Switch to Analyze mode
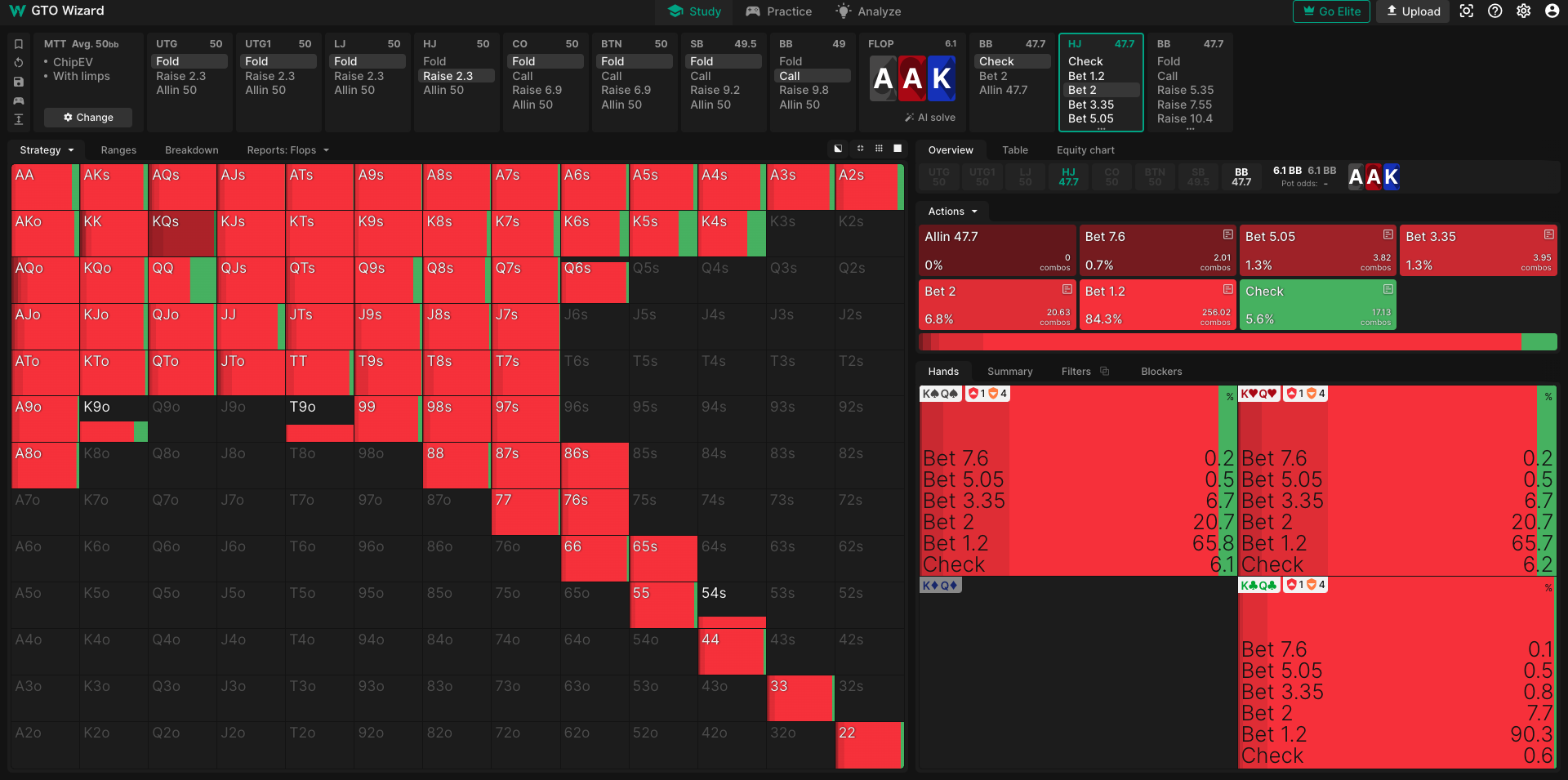 click(868, 11)
